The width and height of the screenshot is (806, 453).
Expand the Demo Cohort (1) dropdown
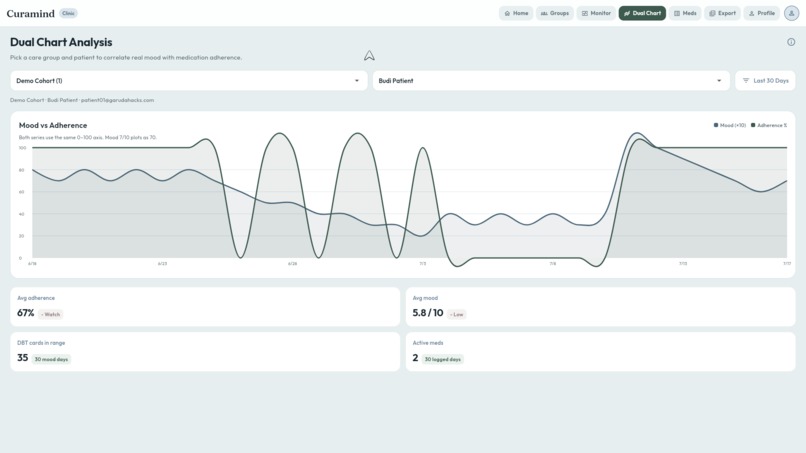[x=189, y=81]
